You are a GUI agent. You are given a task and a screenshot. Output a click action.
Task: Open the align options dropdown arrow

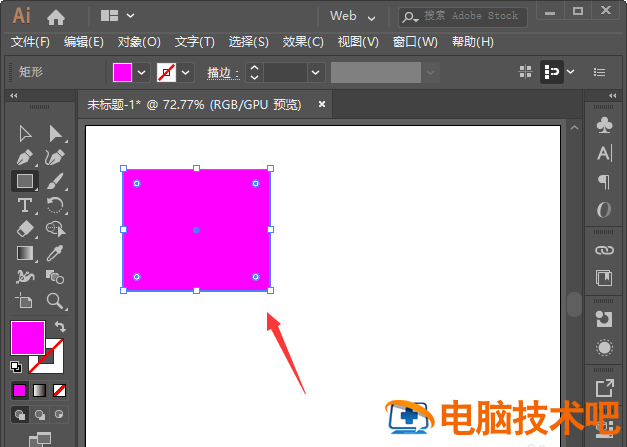pyautogui.click(x=571, y=72)
